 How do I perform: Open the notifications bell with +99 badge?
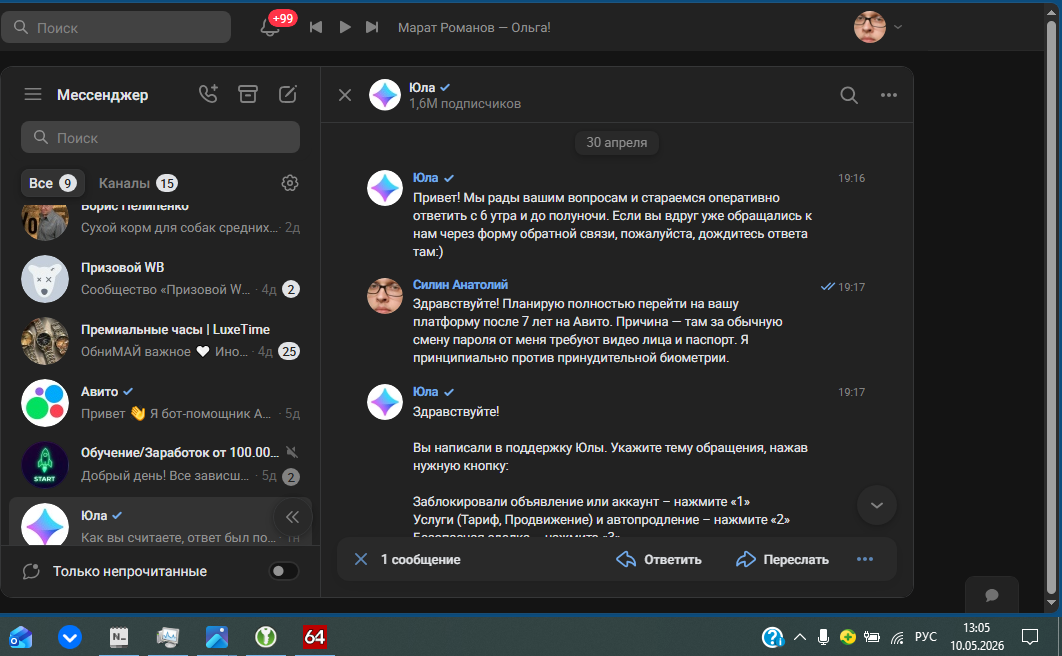pyautogui.click(x=270, y=27)
